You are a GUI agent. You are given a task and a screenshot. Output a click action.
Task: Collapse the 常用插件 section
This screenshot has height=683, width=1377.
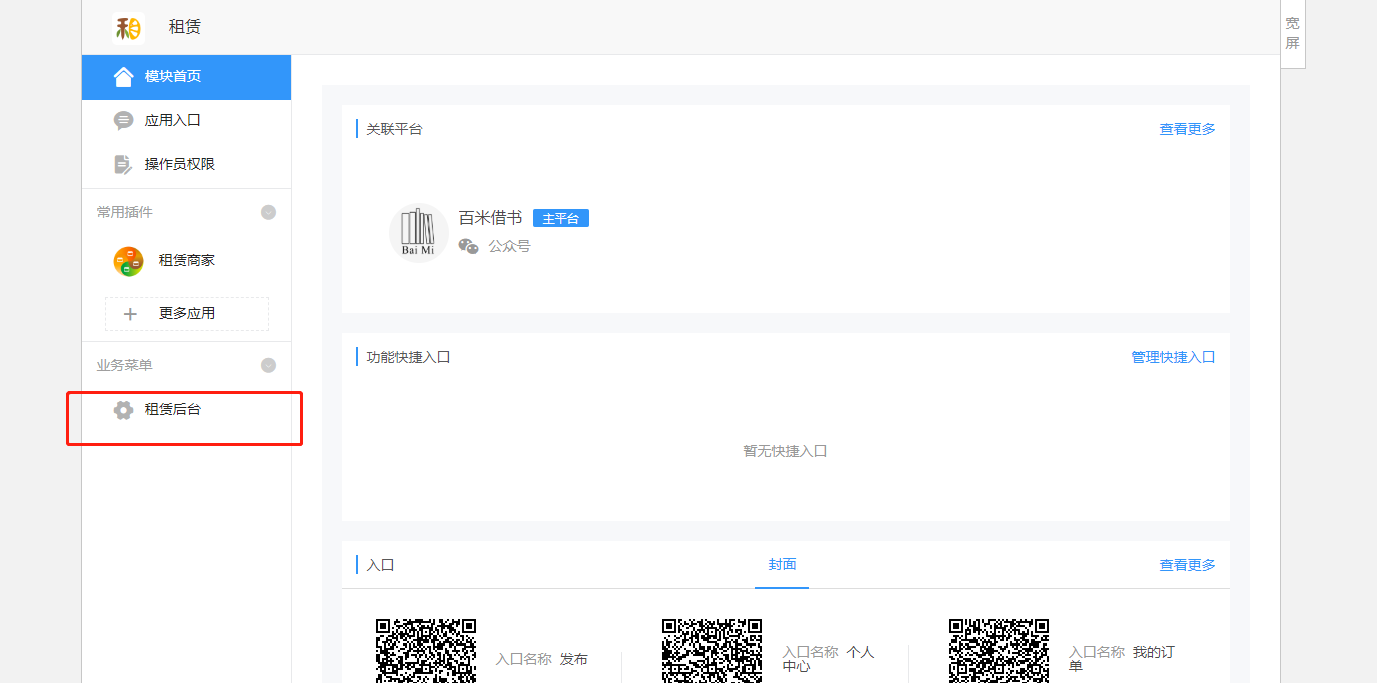click(x=268, y=212)
